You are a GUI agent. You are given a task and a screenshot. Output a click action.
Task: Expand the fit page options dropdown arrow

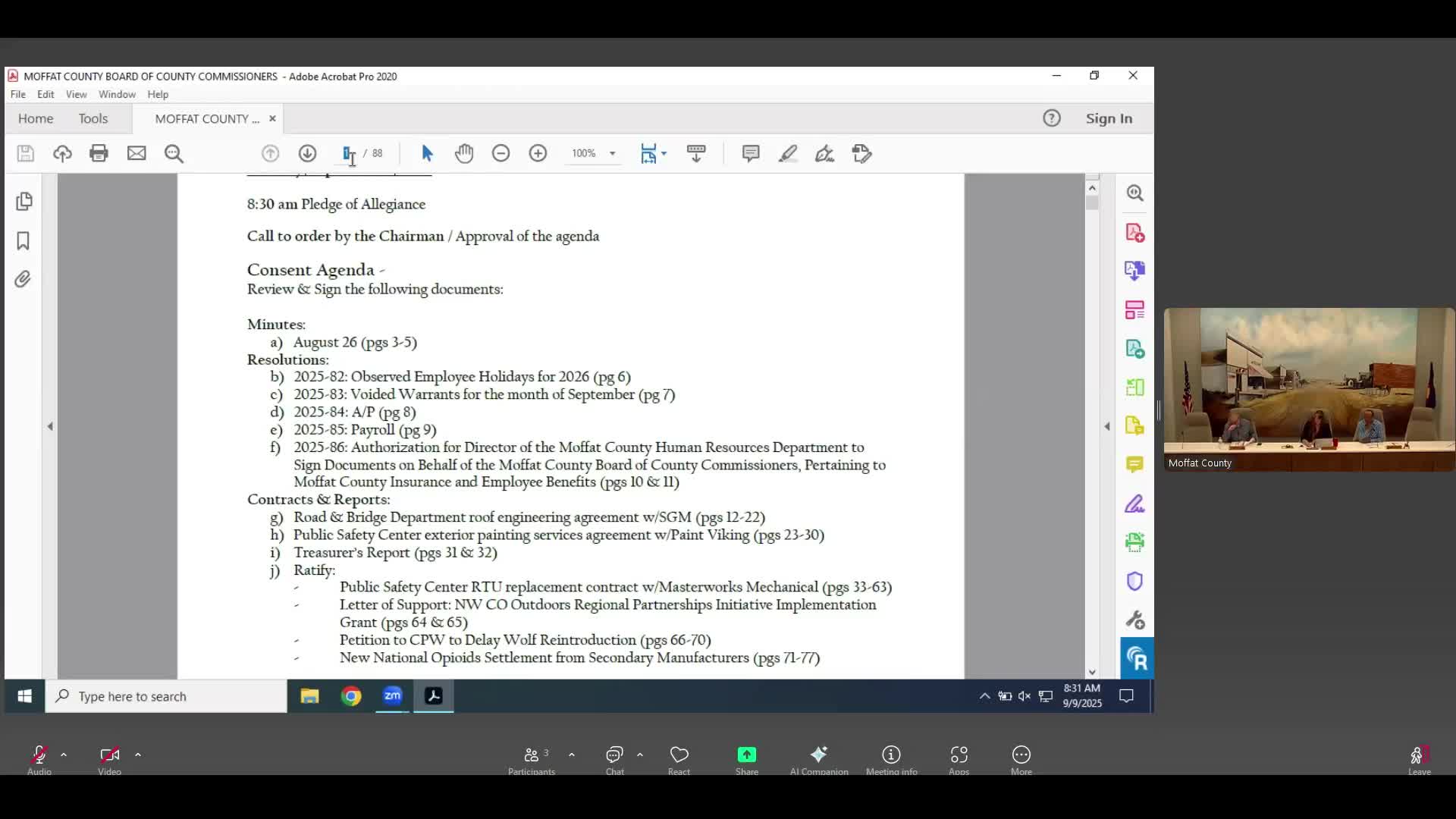click(x=664, y=153)
